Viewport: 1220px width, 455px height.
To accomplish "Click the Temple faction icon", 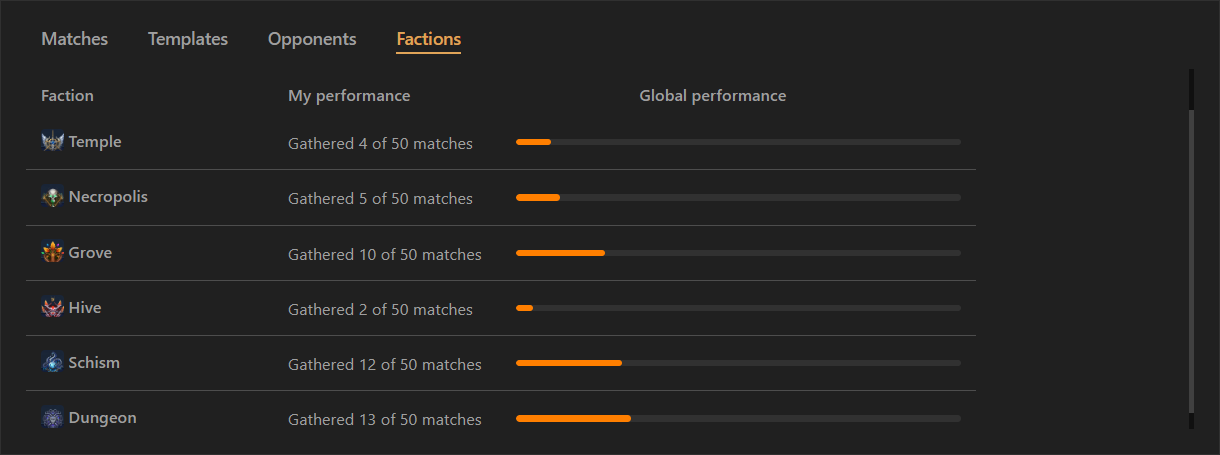I will [x=52, y=142].
